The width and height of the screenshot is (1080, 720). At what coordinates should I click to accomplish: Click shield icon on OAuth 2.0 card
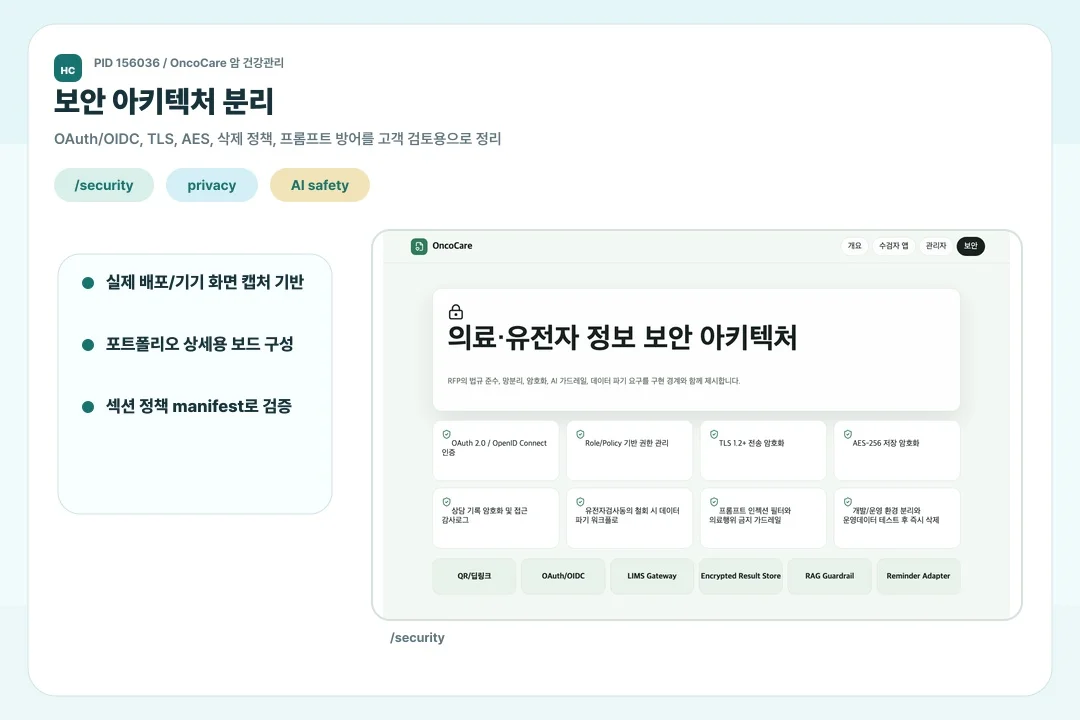point(446,434)
